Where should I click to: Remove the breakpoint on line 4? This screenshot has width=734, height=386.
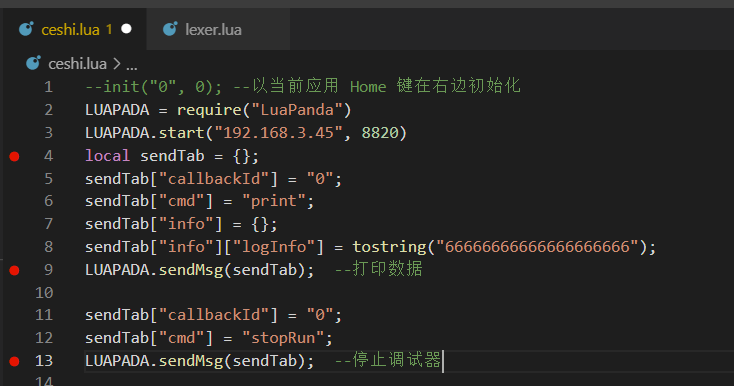pos(15,156)
